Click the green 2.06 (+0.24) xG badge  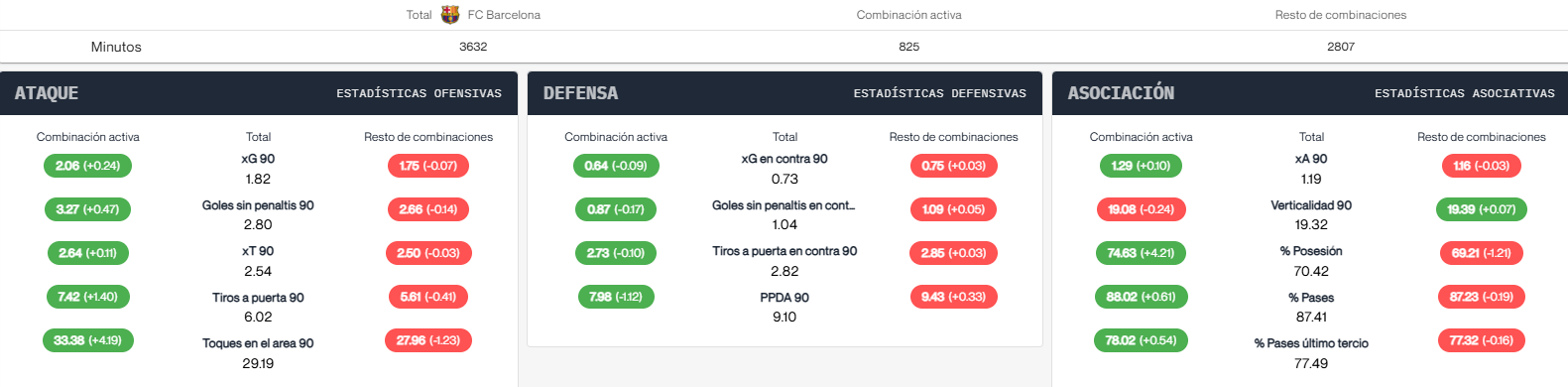87,166
